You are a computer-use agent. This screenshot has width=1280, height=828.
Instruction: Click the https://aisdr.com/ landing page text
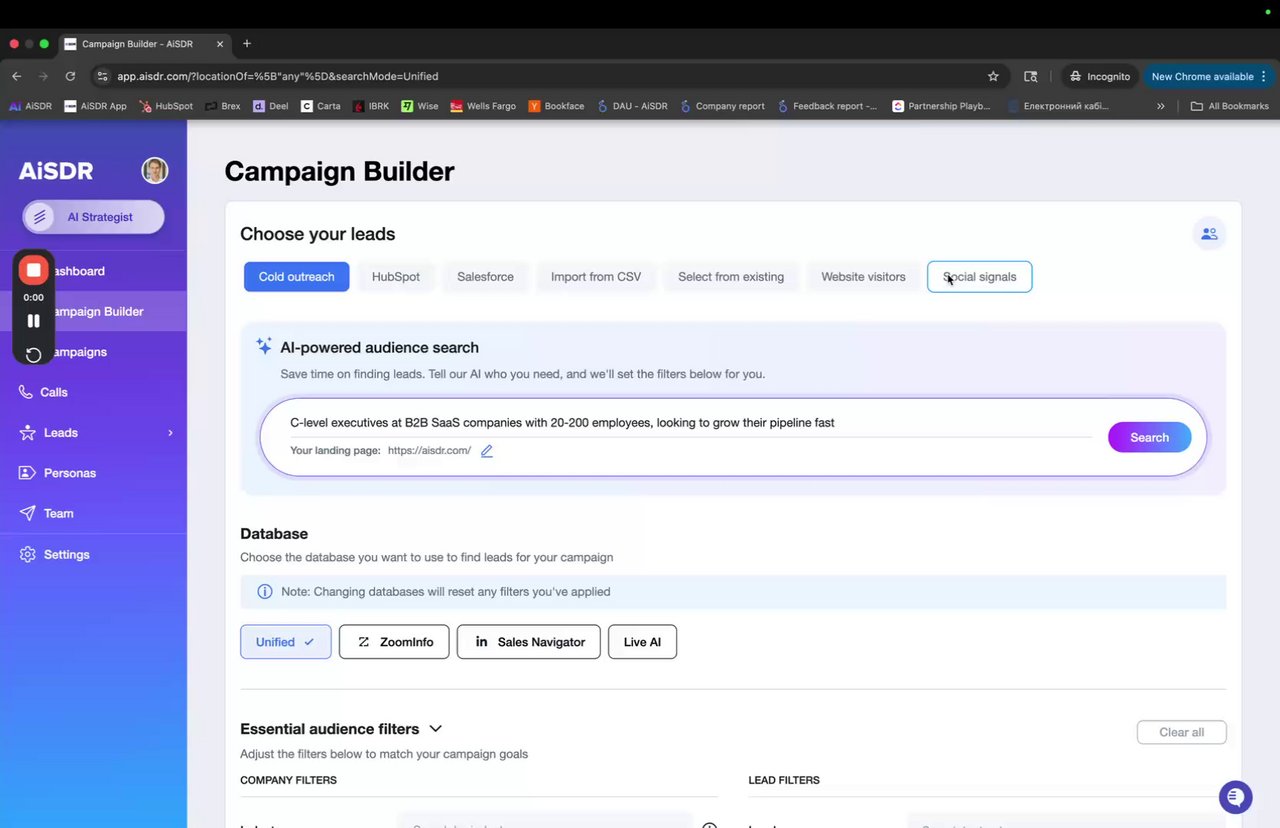point(429,451)
